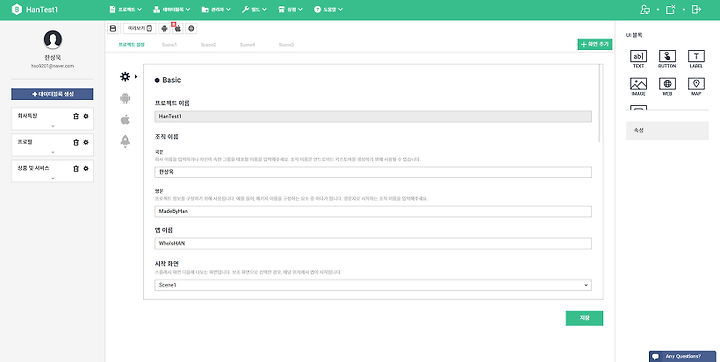Switch to the 프로젝트 설정 tab
720x362 pixels.
tap(131, 45)
